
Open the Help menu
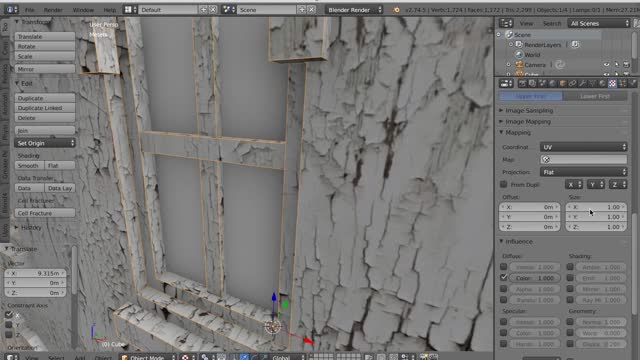(x=109, y=10)
